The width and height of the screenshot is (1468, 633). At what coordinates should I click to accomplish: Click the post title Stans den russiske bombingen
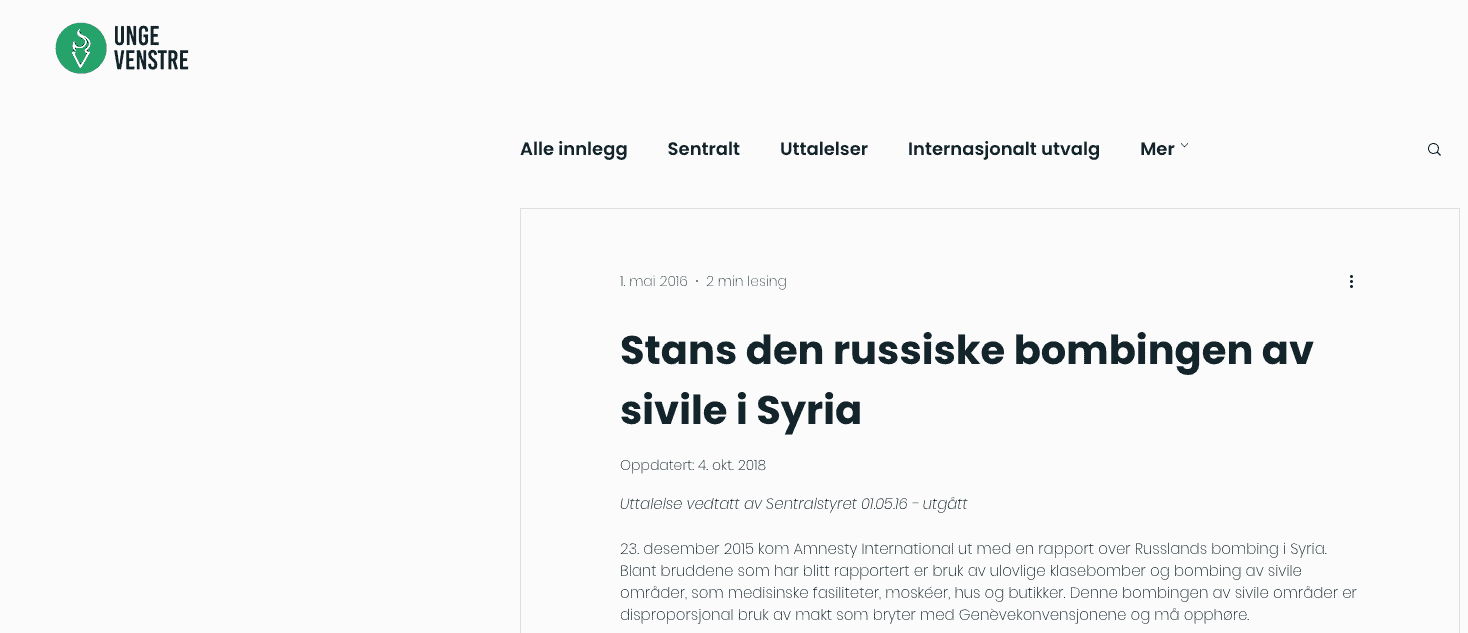(967, 380)
